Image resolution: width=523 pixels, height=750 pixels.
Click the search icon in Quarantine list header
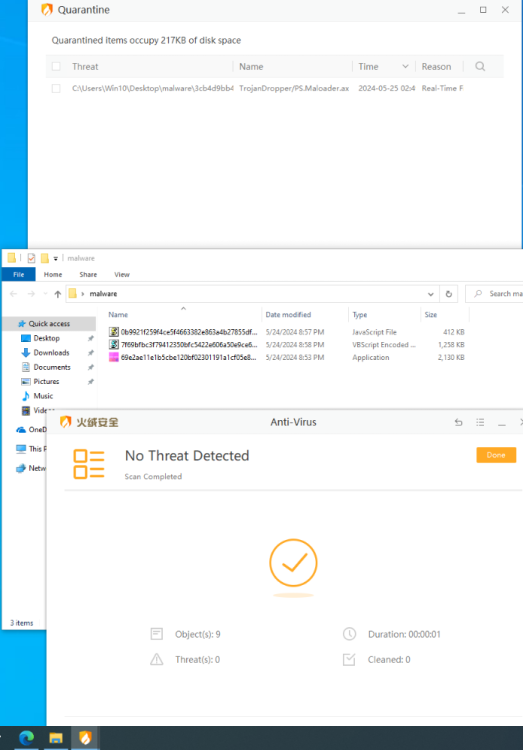click(480, 66)
